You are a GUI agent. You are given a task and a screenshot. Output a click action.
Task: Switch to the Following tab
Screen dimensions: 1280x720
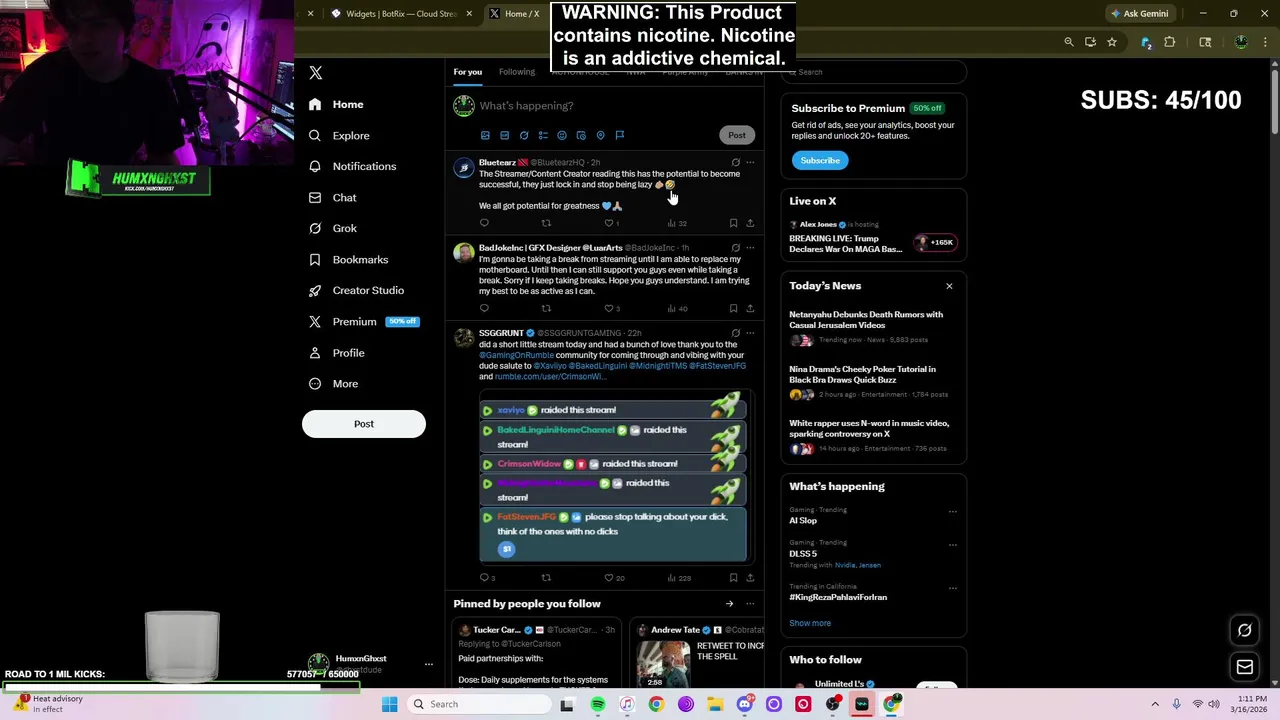(x=517, y=72)
